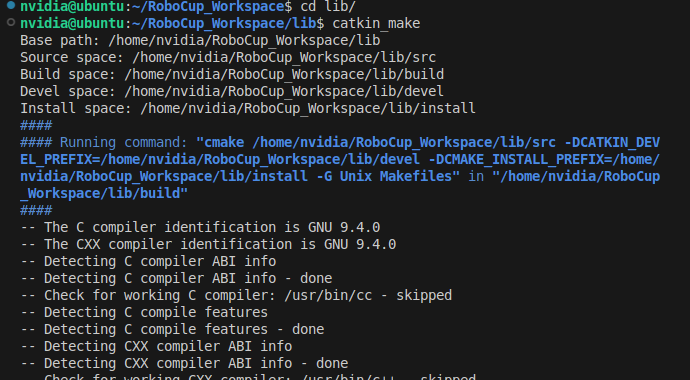Click 'Detecting C compiler ABI info - done'
Screen dimensions: 690x380
coord(176,278)
